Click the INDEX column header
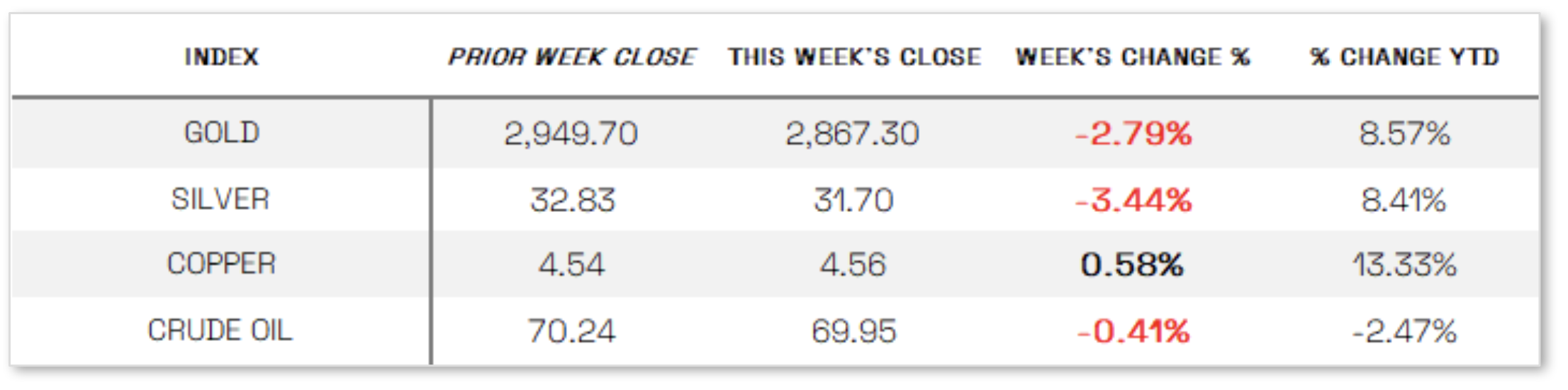The width and height of the screenshot is (1568, 390). point(222,57)
